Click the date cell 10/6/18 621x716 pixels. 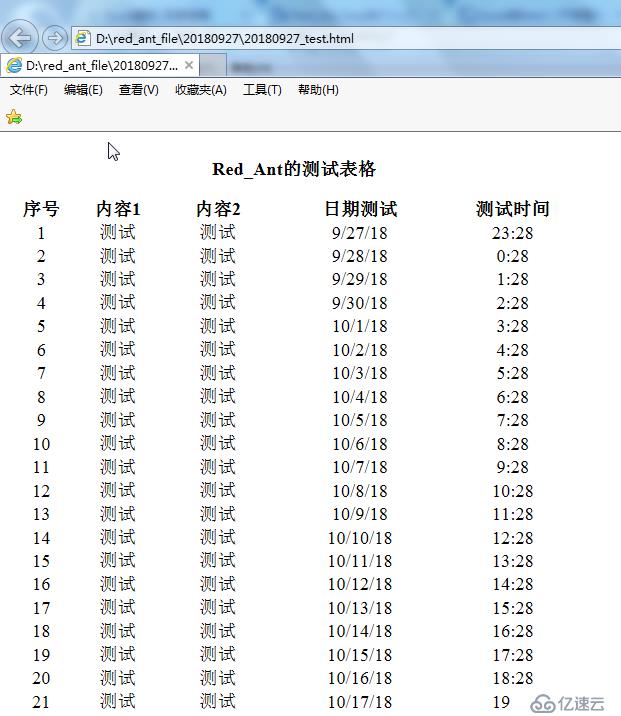click(360, 444)
